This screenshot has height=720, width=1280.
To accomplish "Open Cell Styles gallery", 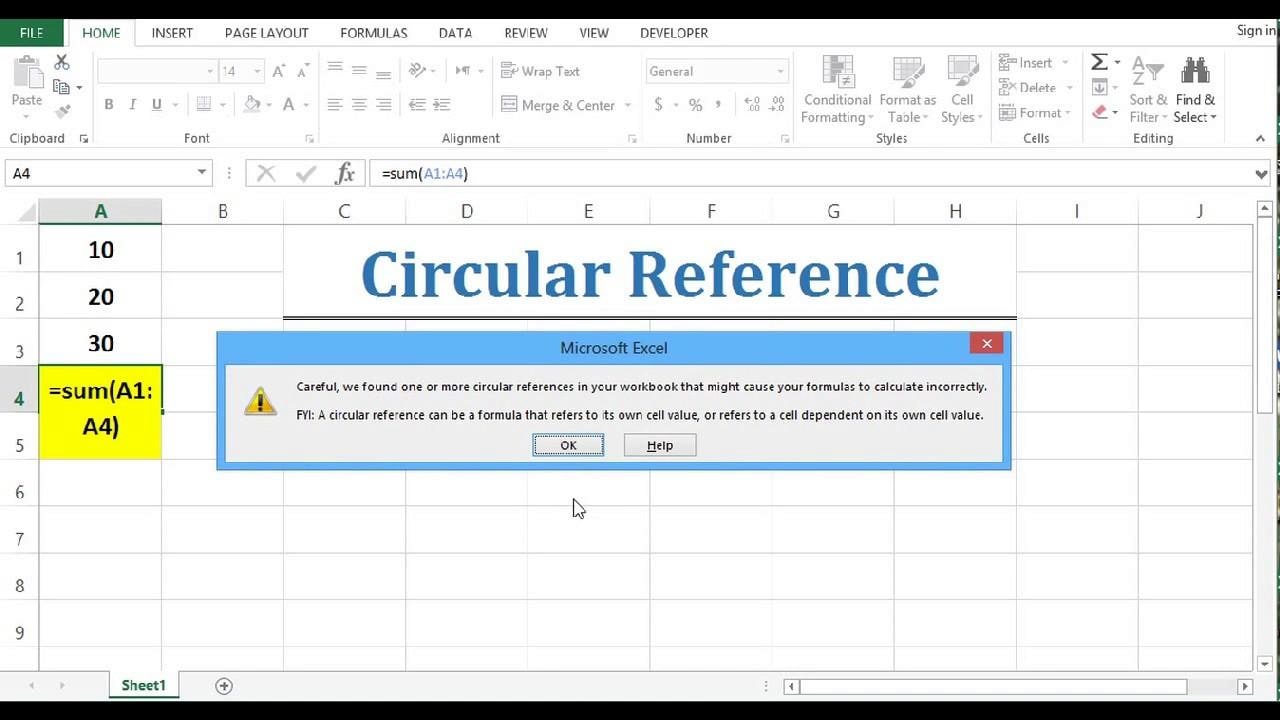I will point(962,90).
